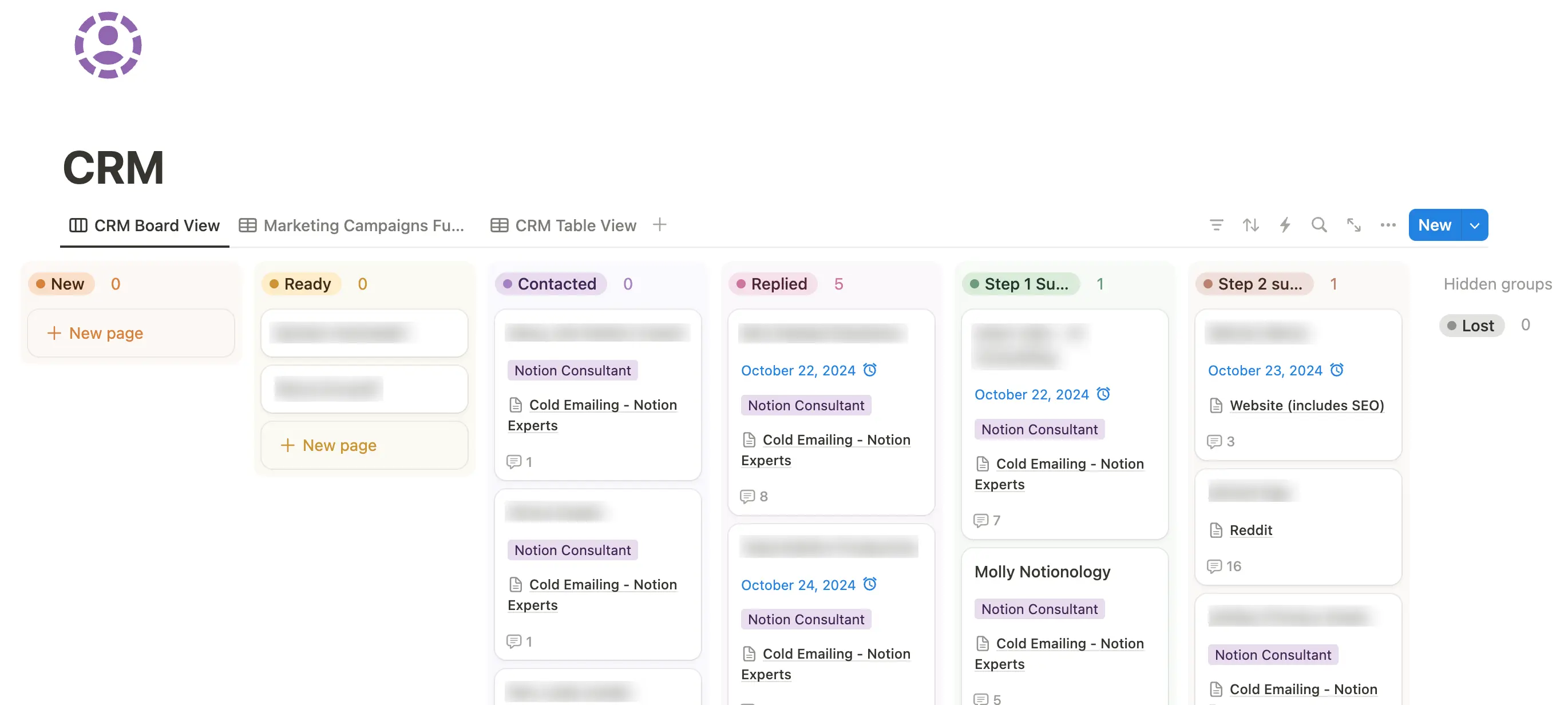
Task: Expand the database to full page view
Action: pyautogui.click(x=1353, y=225)
